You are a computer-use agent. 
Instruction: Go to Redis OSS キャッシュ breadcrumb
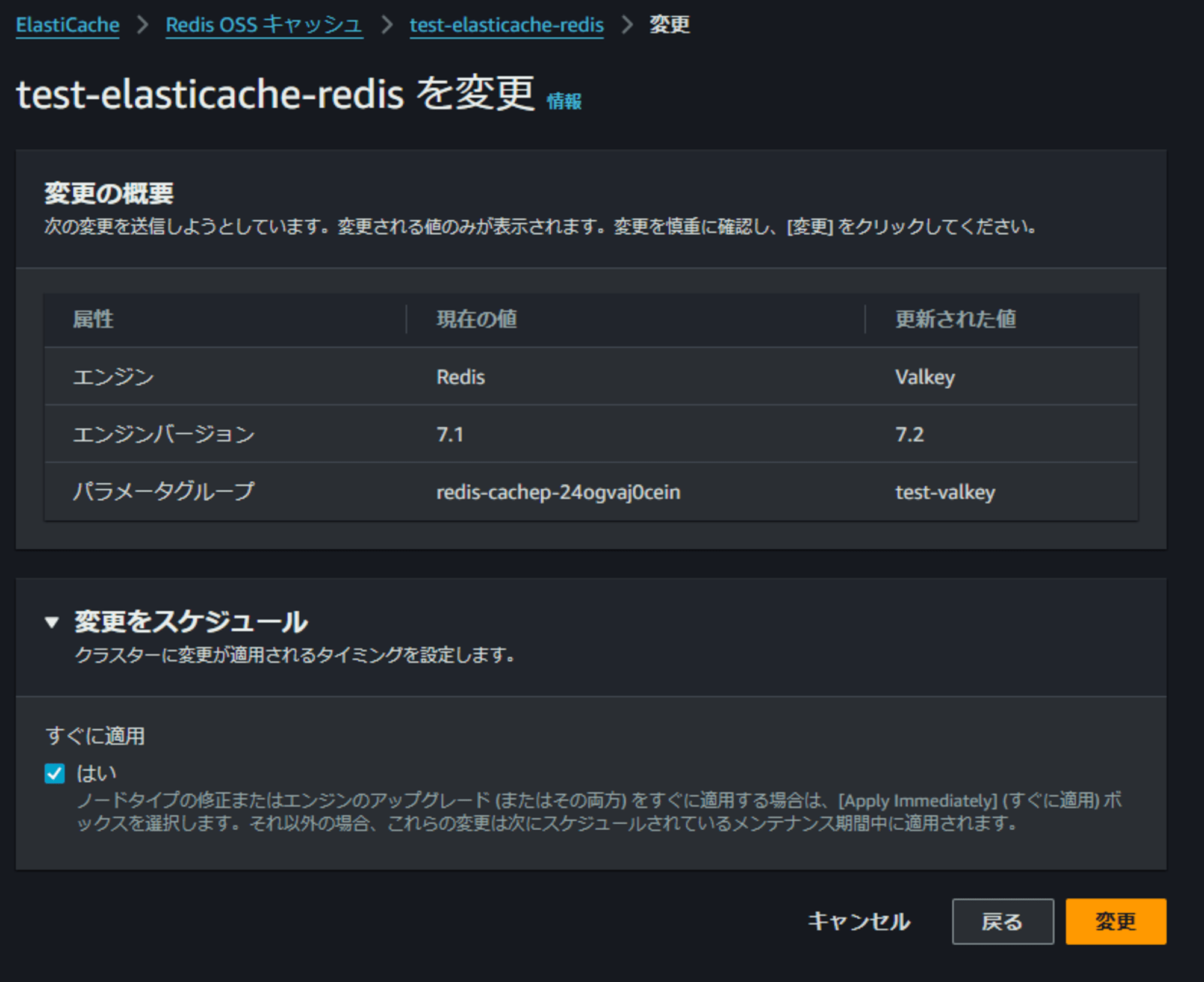[264, 25]
